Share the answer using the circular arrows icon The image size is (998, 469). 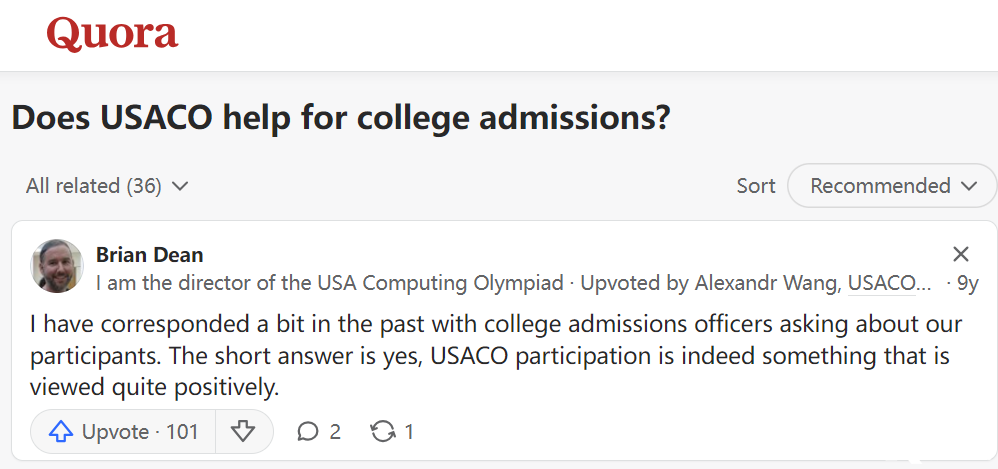[x=383, y=432]
